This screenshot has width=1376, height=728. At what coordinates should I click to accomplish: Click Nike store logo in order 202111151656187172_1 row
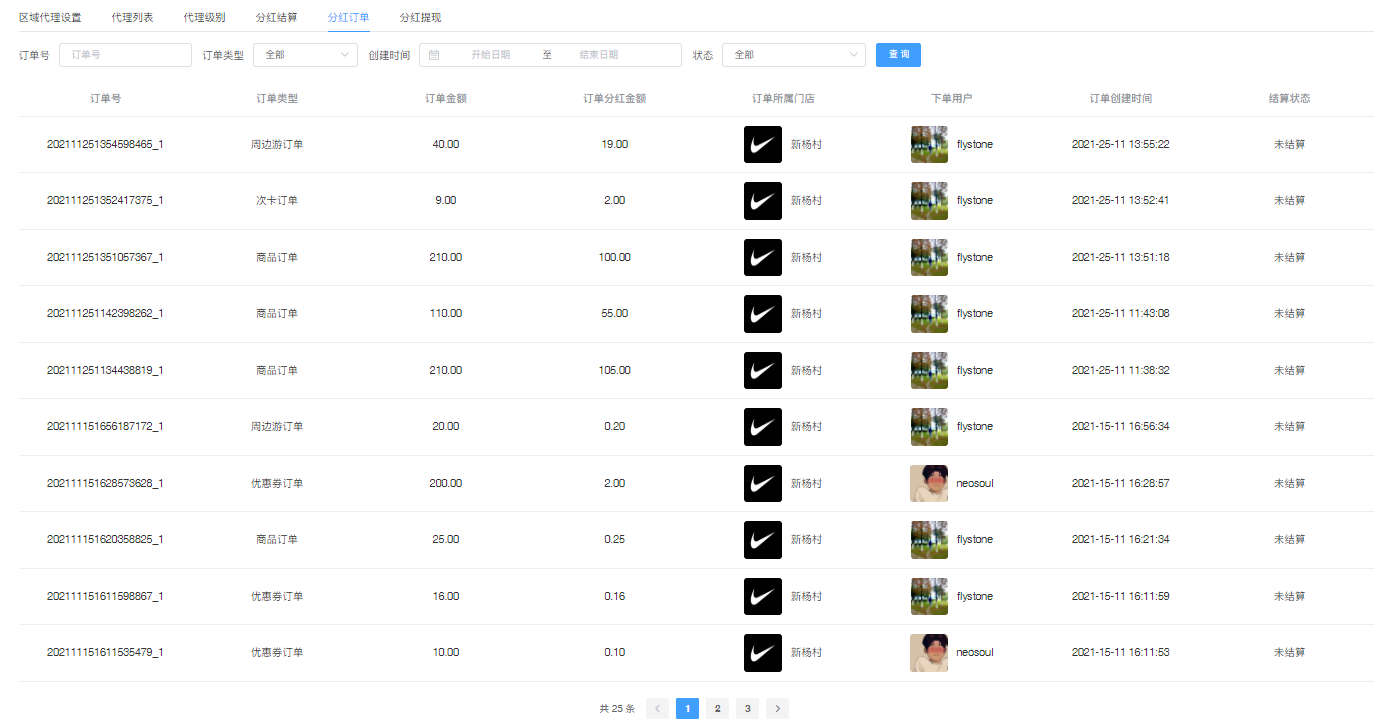tap(763, 427)
